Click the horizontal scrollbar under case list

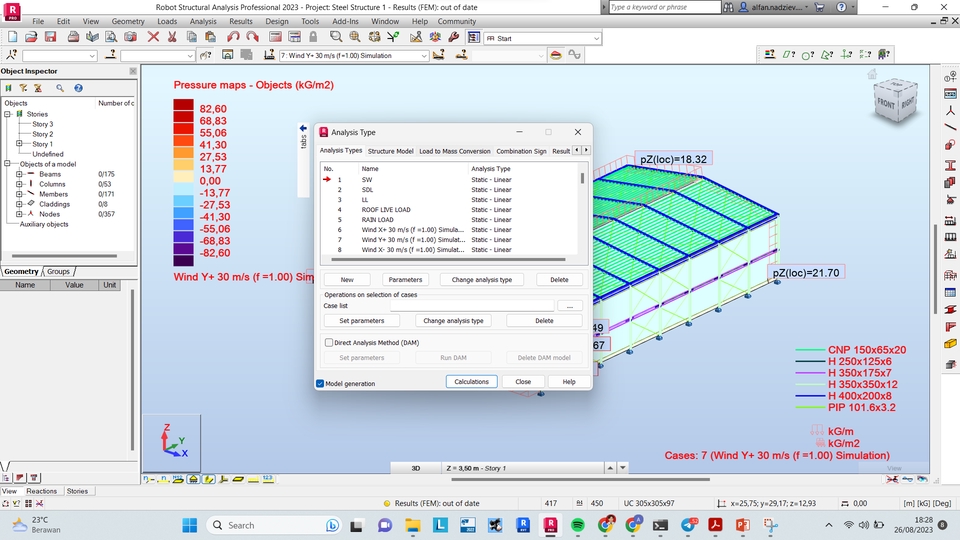[449, 259]
